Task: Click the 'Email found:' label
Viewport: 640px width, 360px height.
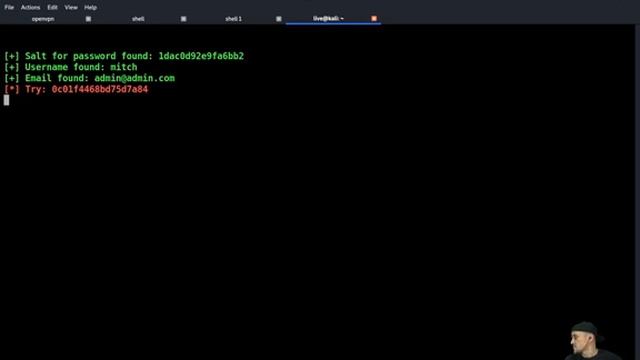Action: coord(57,78)
